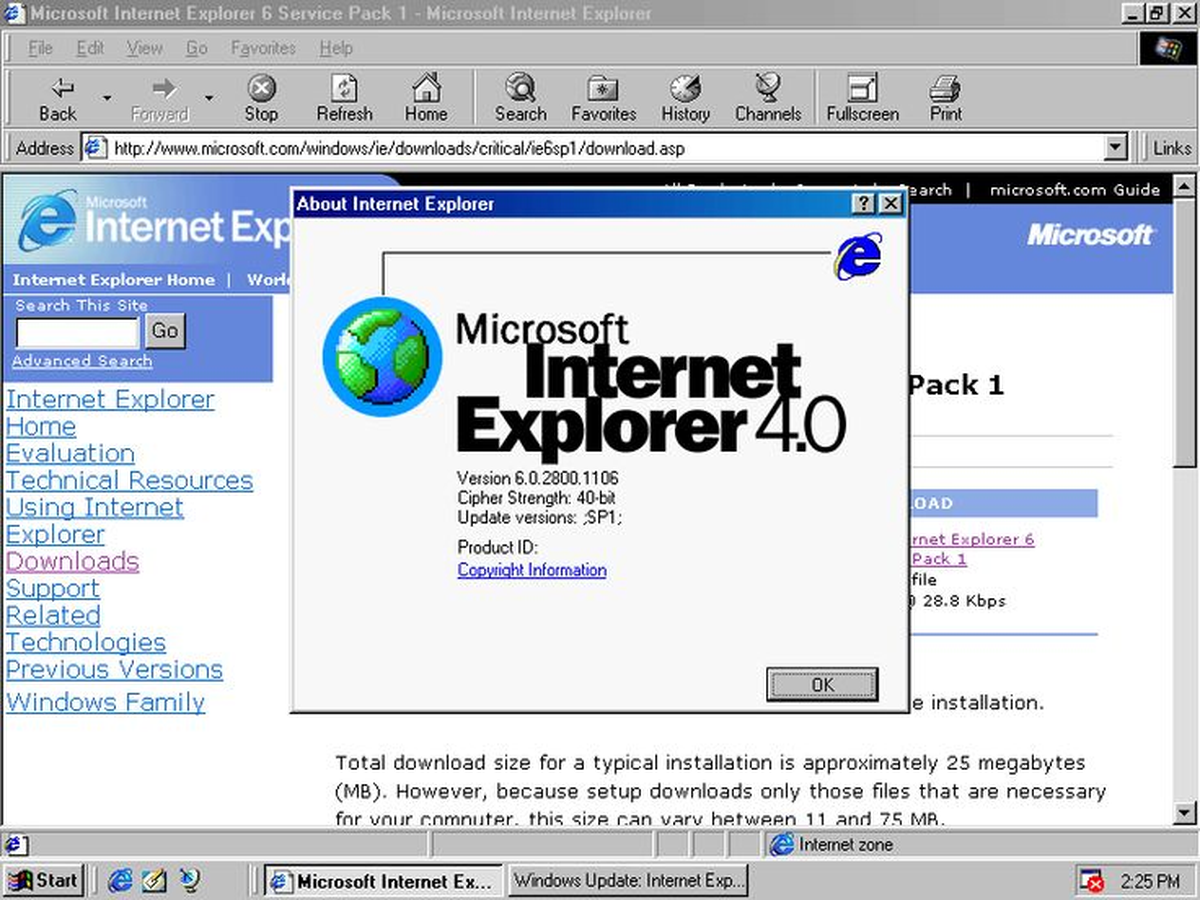The image size is (1200, 900).
Task: Open the Search toolbar icon
Action: point(520,89)
